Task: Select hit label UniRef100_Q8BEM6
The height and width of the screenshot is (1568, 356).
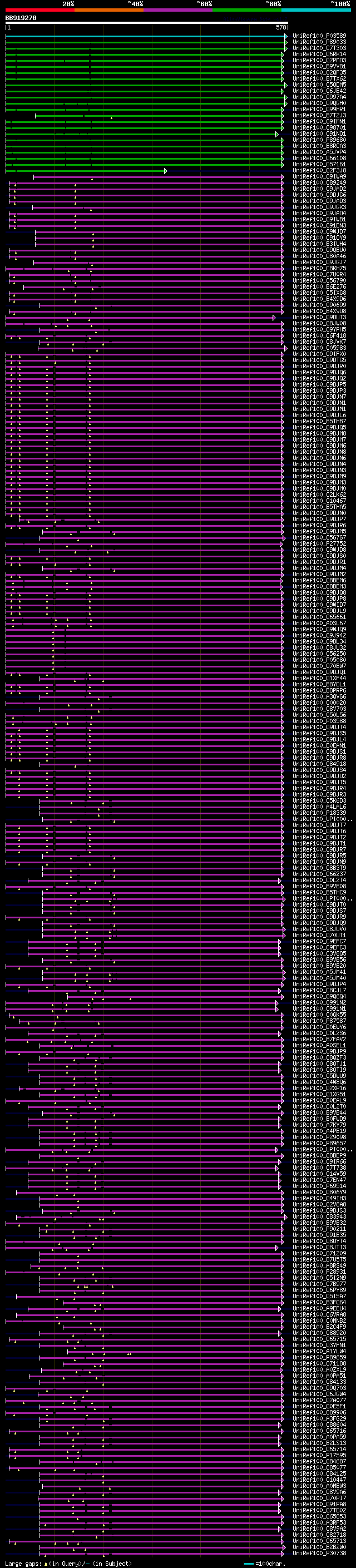Action: [x=319, y=581]
